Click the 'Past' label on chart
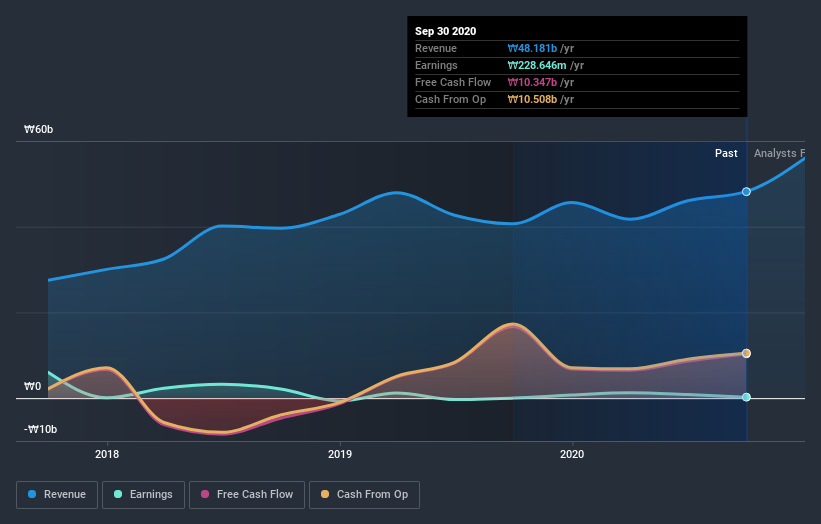821x524 pixels. (726, 153)
